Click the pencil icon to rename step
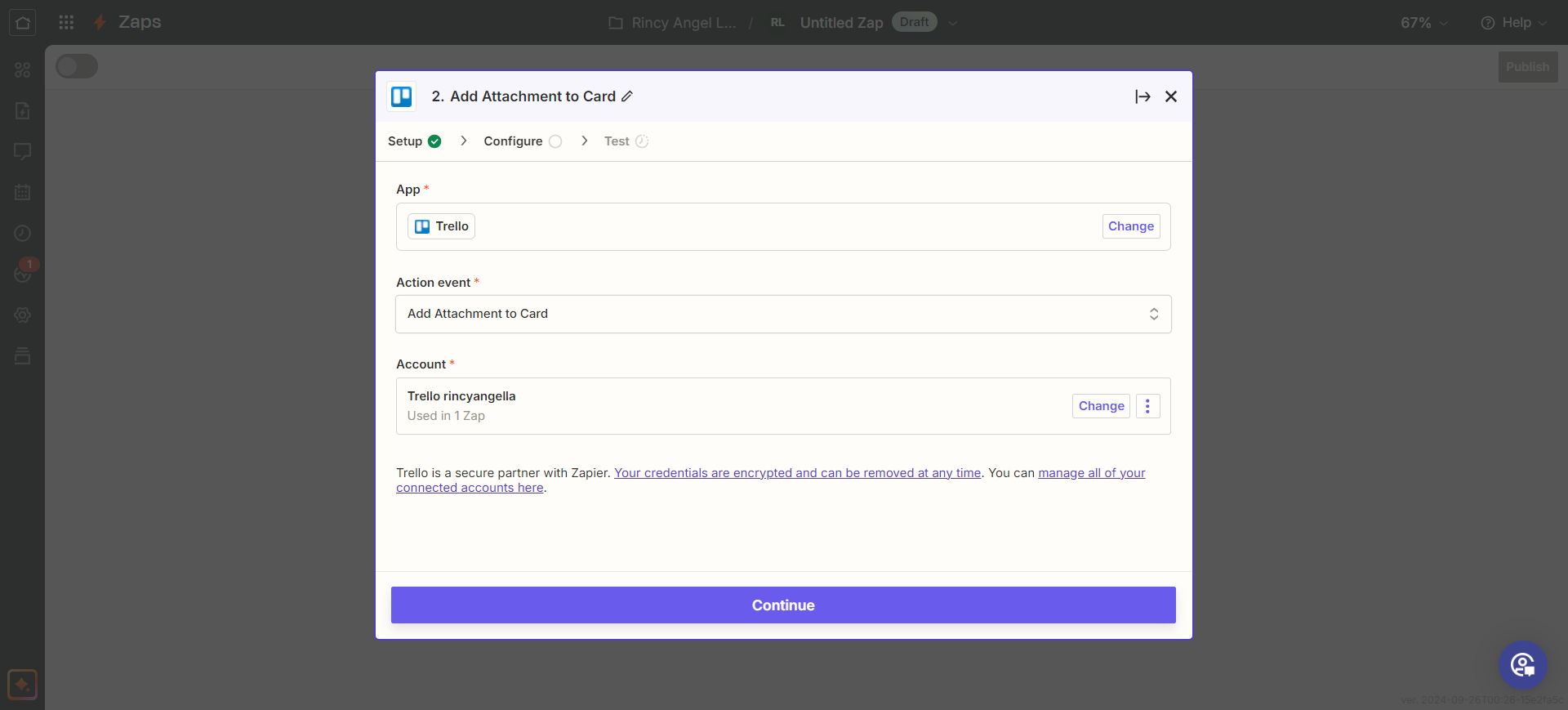 click(627, 96)
